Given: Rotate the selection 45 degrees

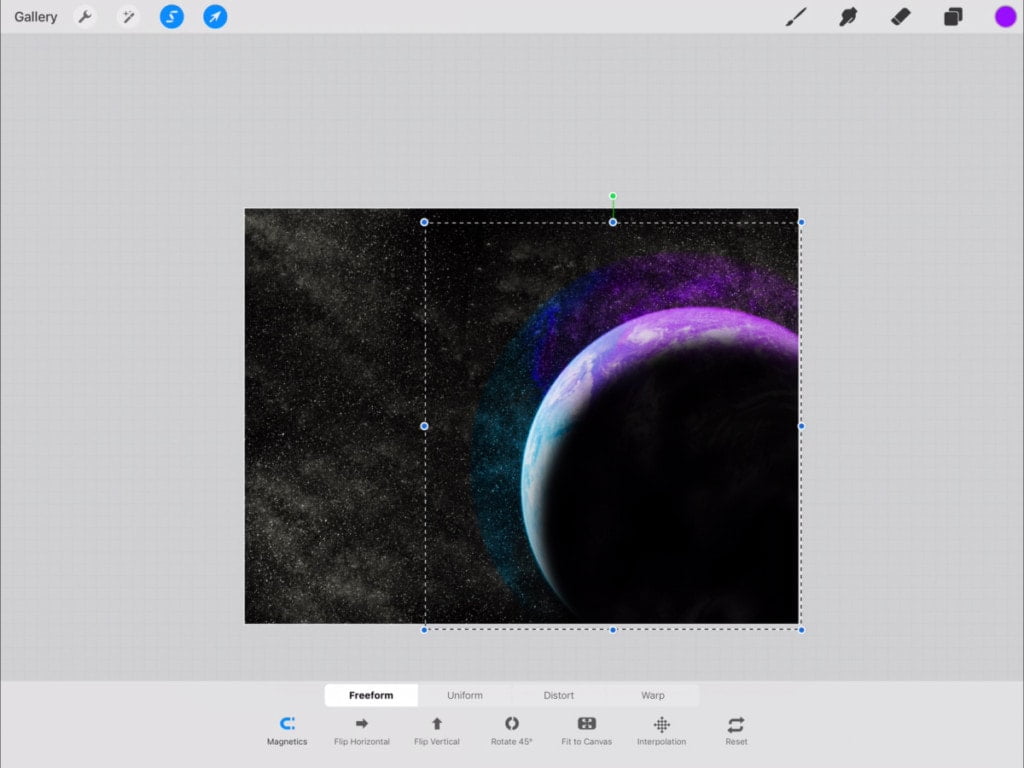Looking at the screenshot, I should point(512,729).
